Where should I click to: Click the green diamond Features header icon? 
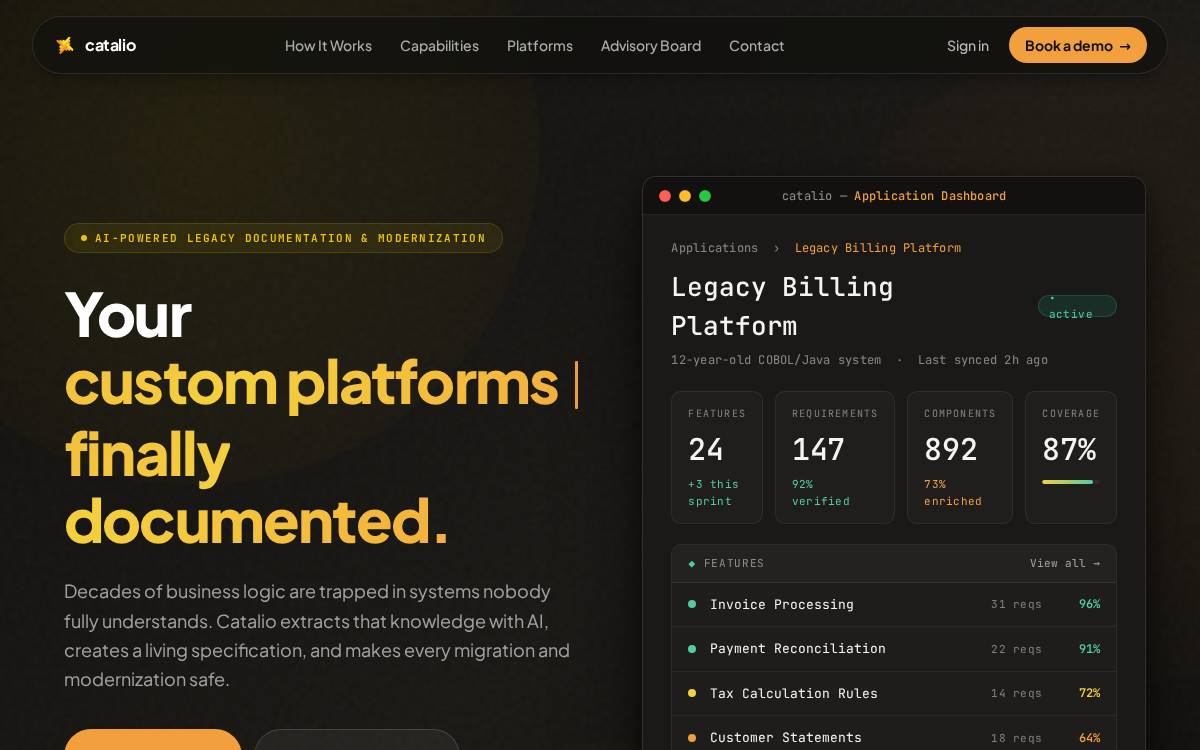pos(692,564)
